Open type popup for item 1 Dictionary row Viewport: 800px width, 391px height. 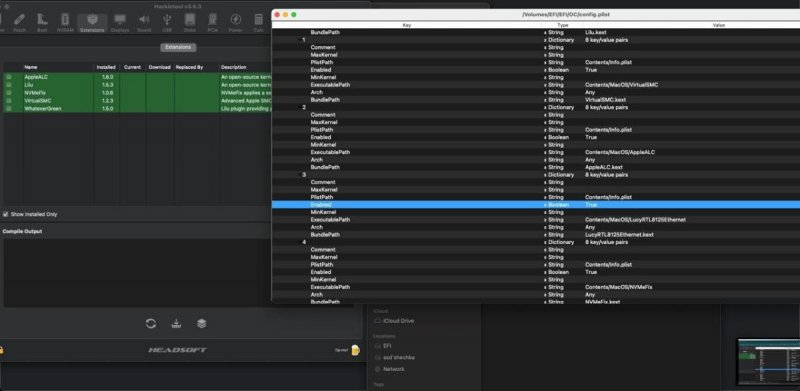click(x=545, y=40)
